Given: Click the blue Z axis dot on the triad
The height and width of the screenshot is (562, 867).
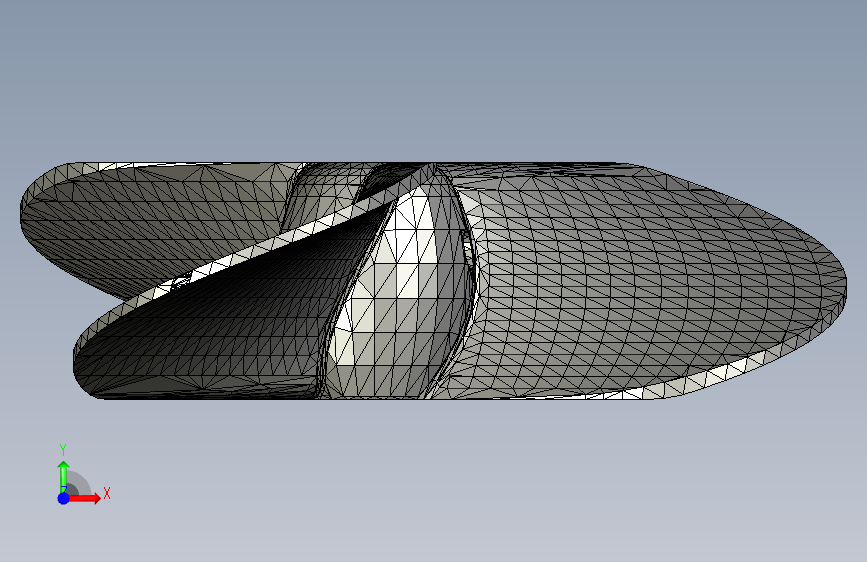Looking at the screenshot, I should point(64,498).
